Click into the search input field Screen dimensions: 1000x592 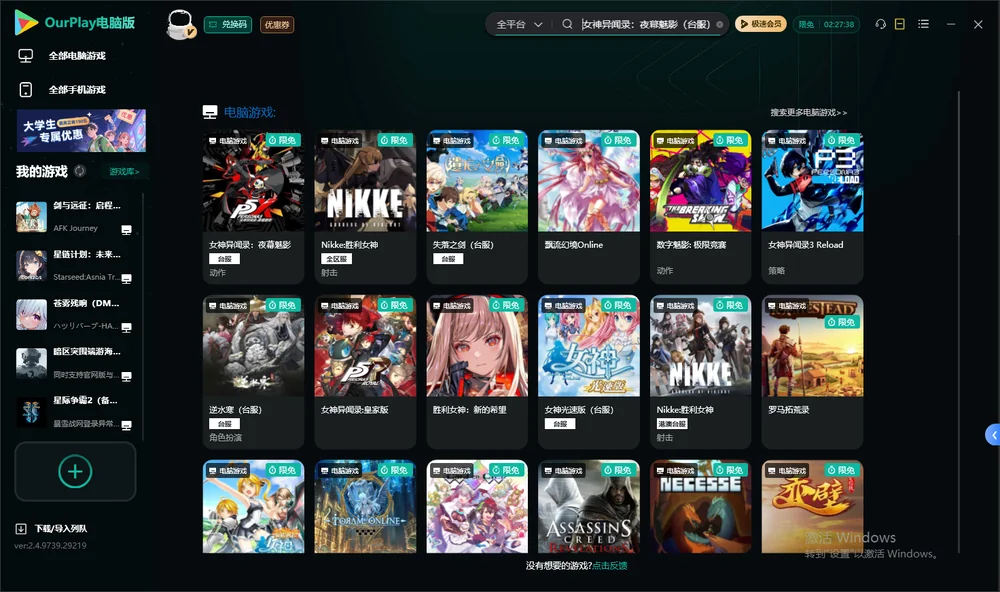click(645, 24)
